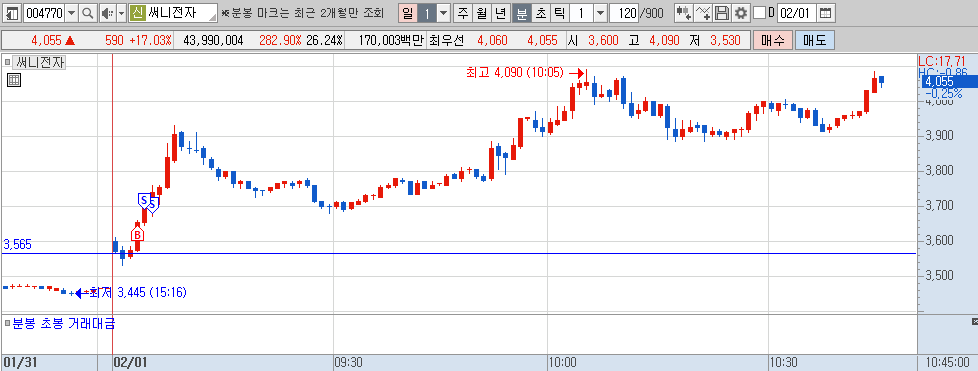Toggle the D checkbox beside the date
The image size is (978, 371).
pos(759,12)
